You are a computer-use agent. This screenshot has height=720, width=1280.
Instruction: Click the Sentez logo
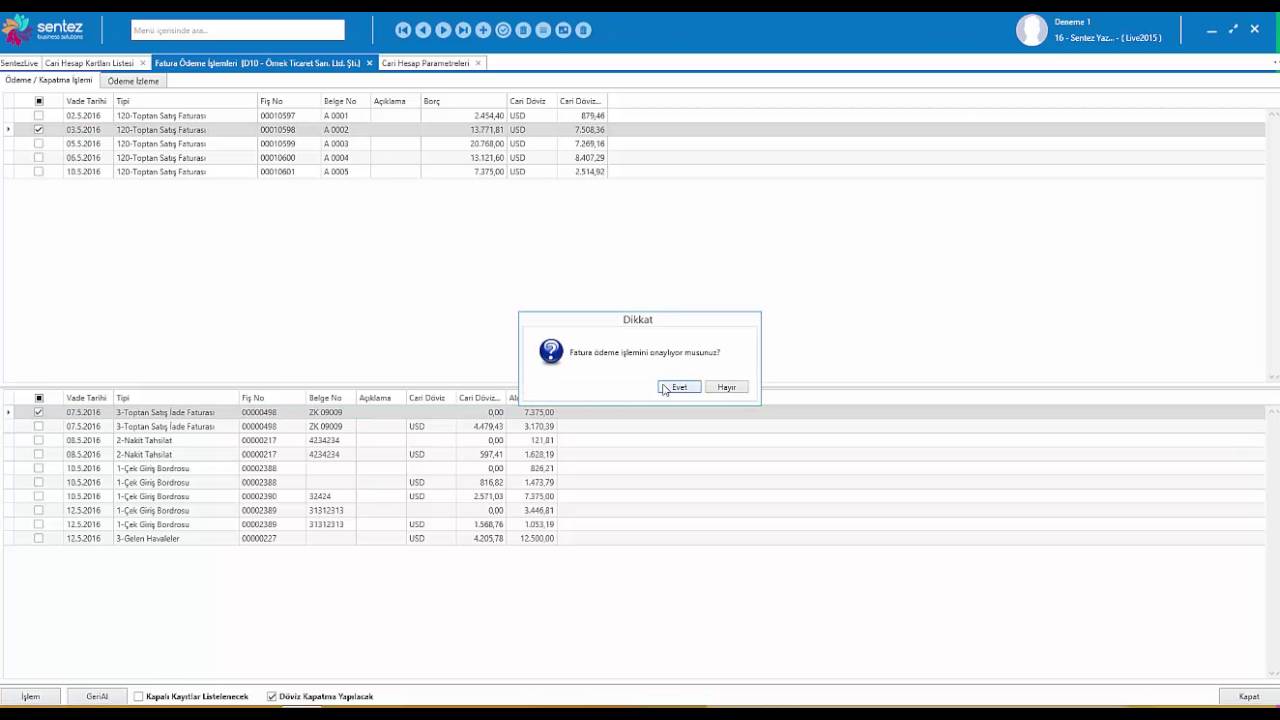click(x=43, y=30)
